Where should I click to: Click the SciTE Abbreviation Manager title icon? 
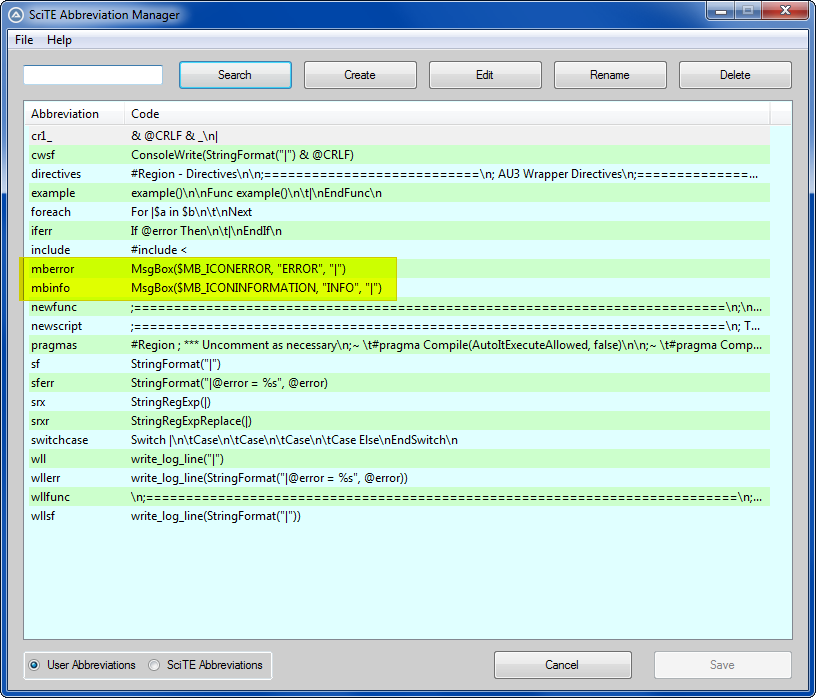[16, 15]
